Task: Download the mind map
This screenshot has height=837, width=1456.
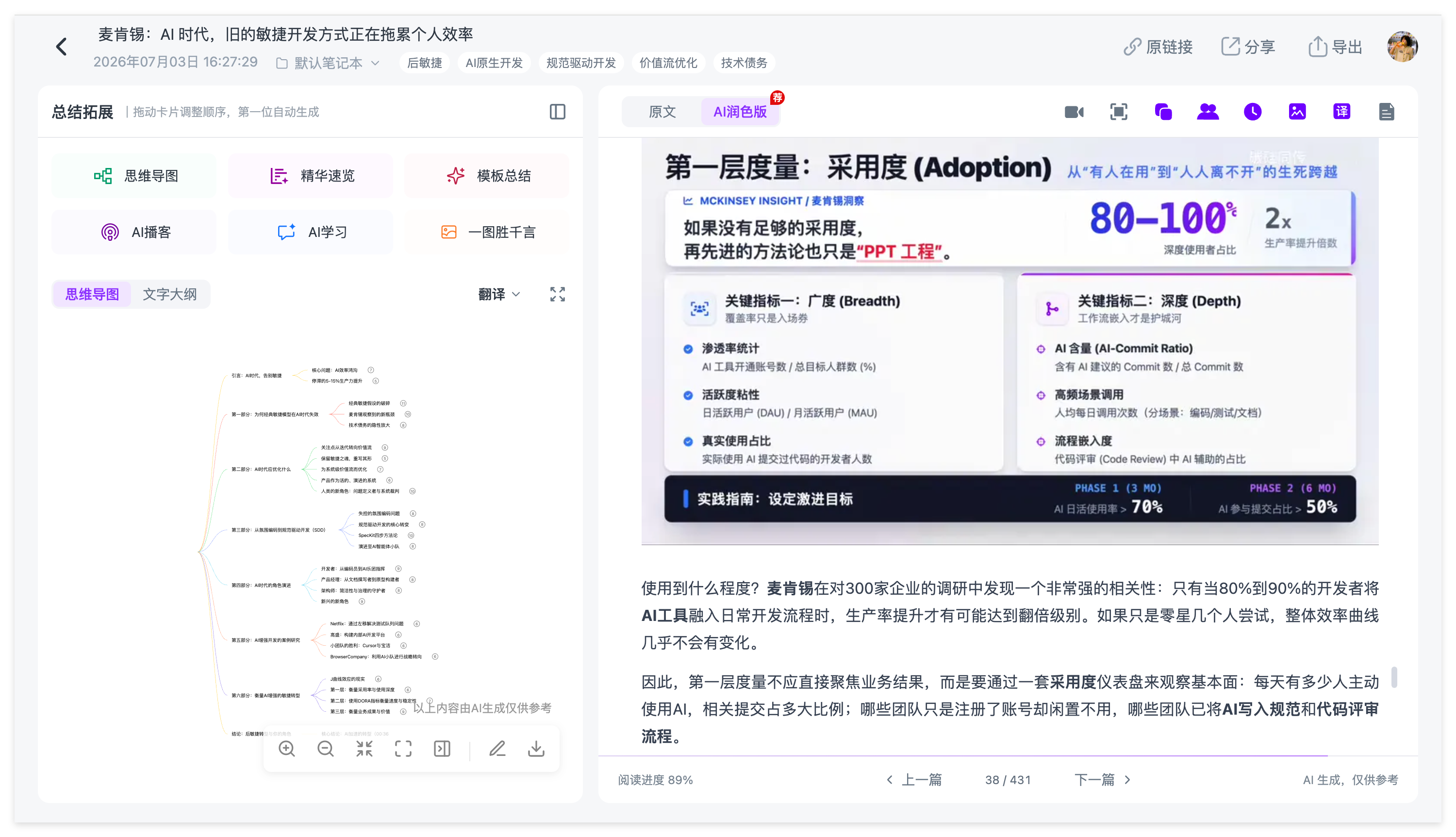Action: [536, 749]
